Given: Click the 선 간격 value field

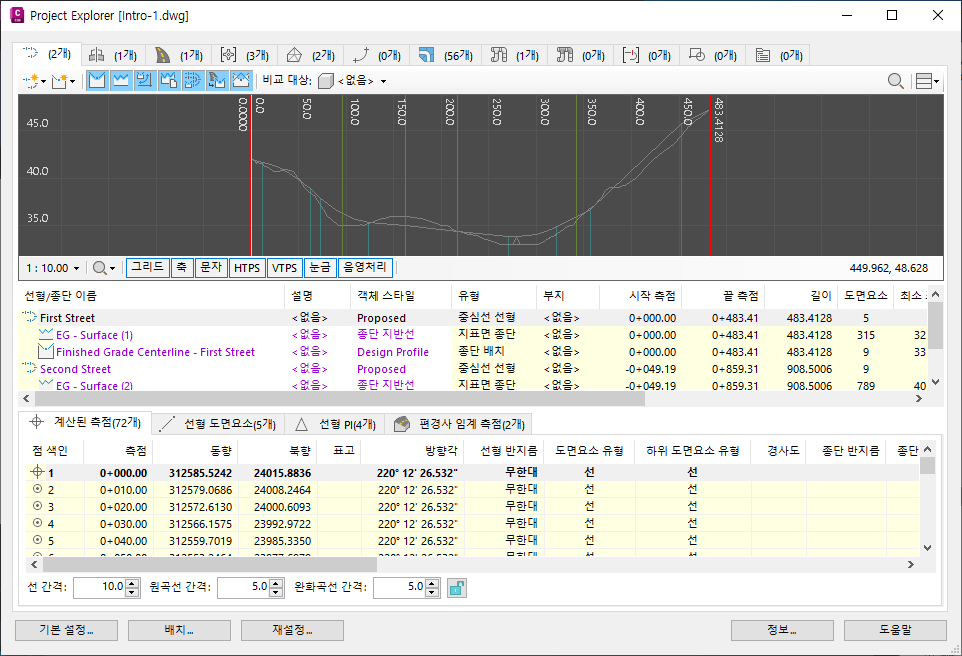Looking at the screenshot, I should 100,587.
